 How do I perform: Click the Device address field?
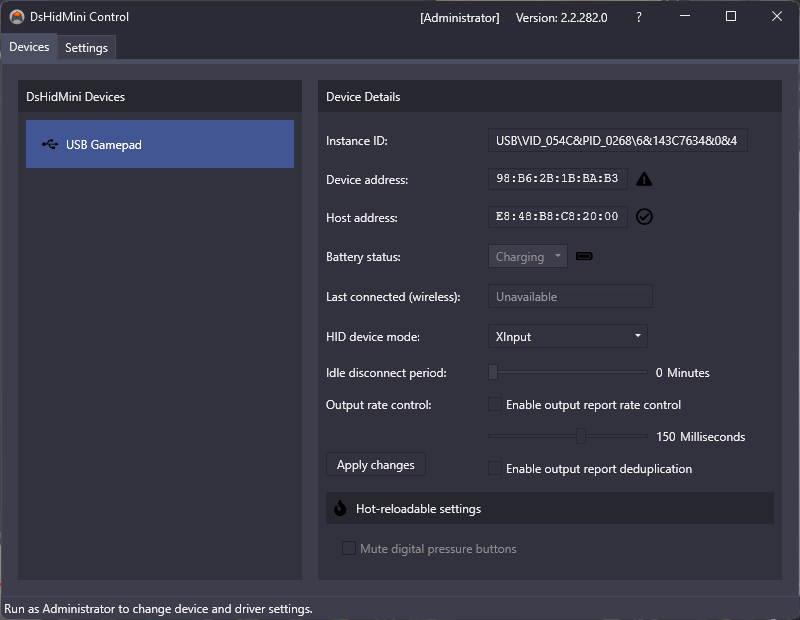point(558,179)
